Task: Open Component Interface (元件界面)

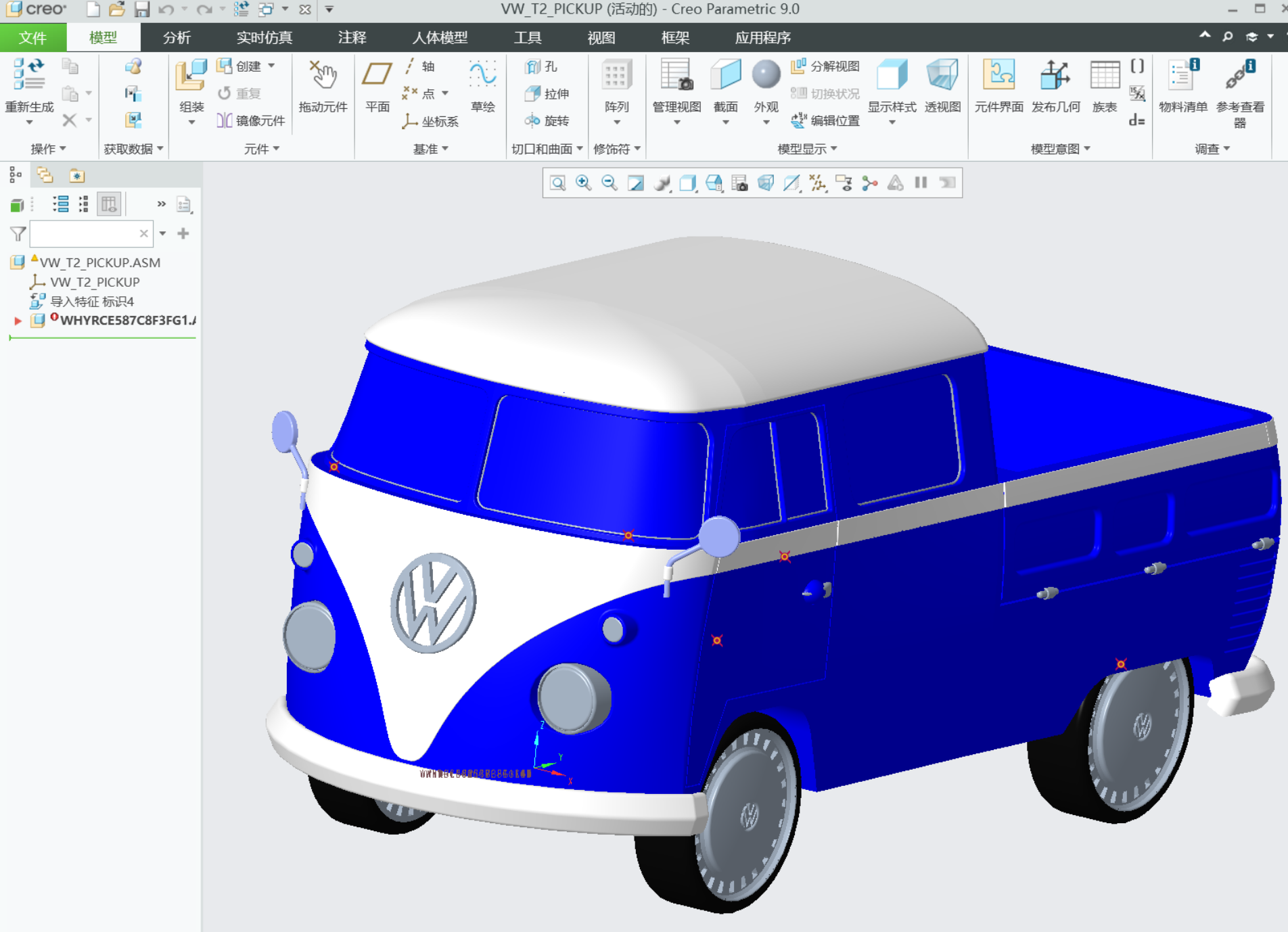Action: 999,74
